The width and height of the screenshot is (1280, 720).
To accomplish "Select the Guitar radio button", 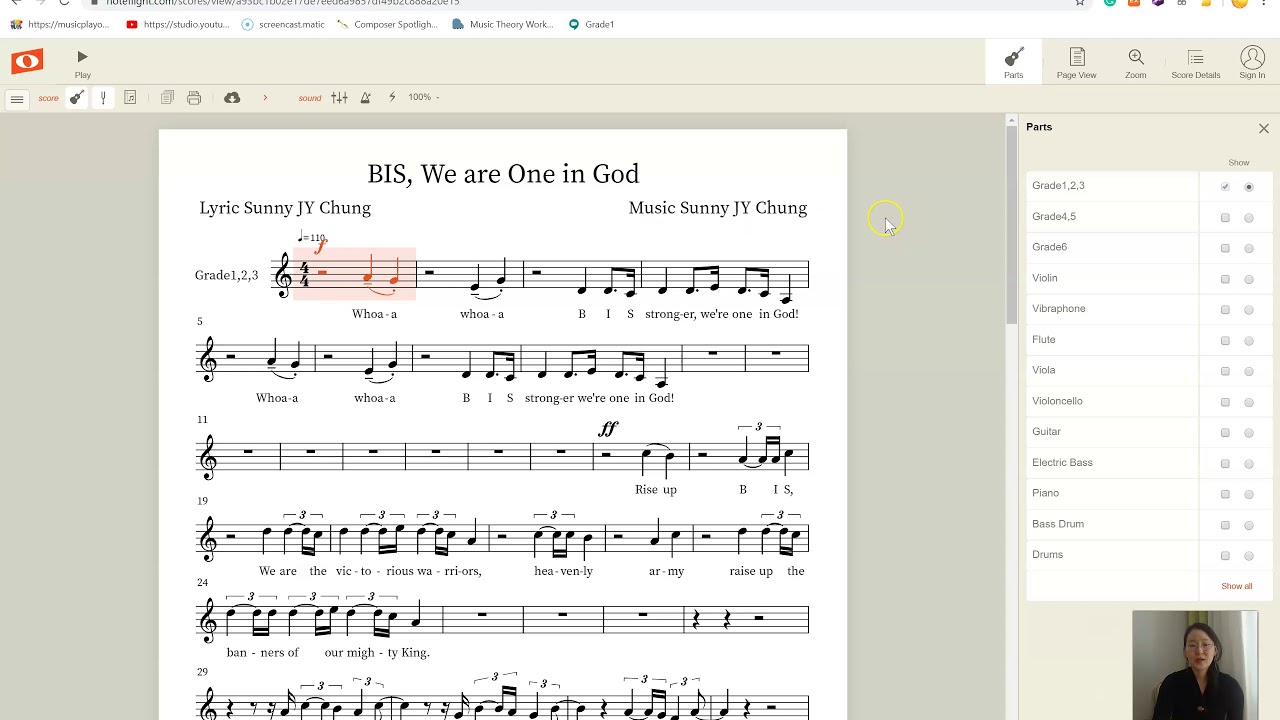I will pyautogui.click(x=1249, y=433).
